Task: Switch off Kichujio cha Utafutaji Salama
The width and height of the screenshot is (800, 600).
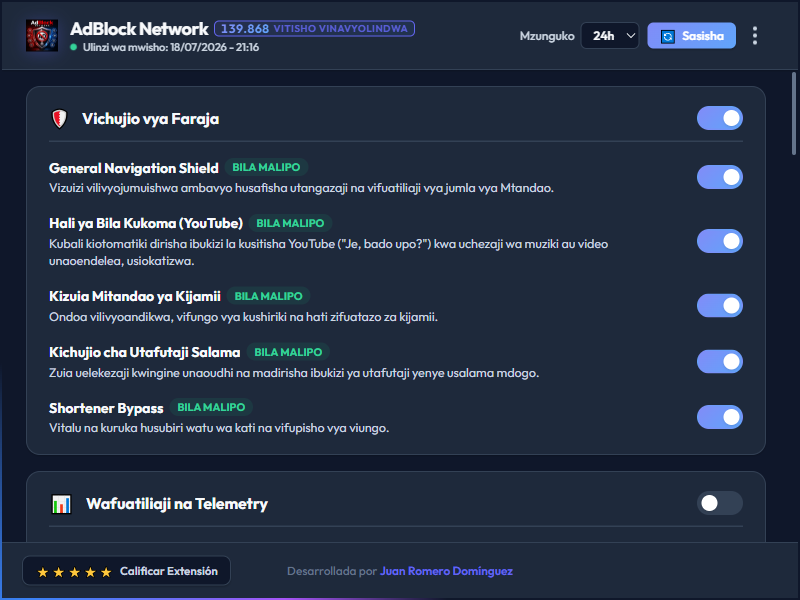Action: coord(719,361)
